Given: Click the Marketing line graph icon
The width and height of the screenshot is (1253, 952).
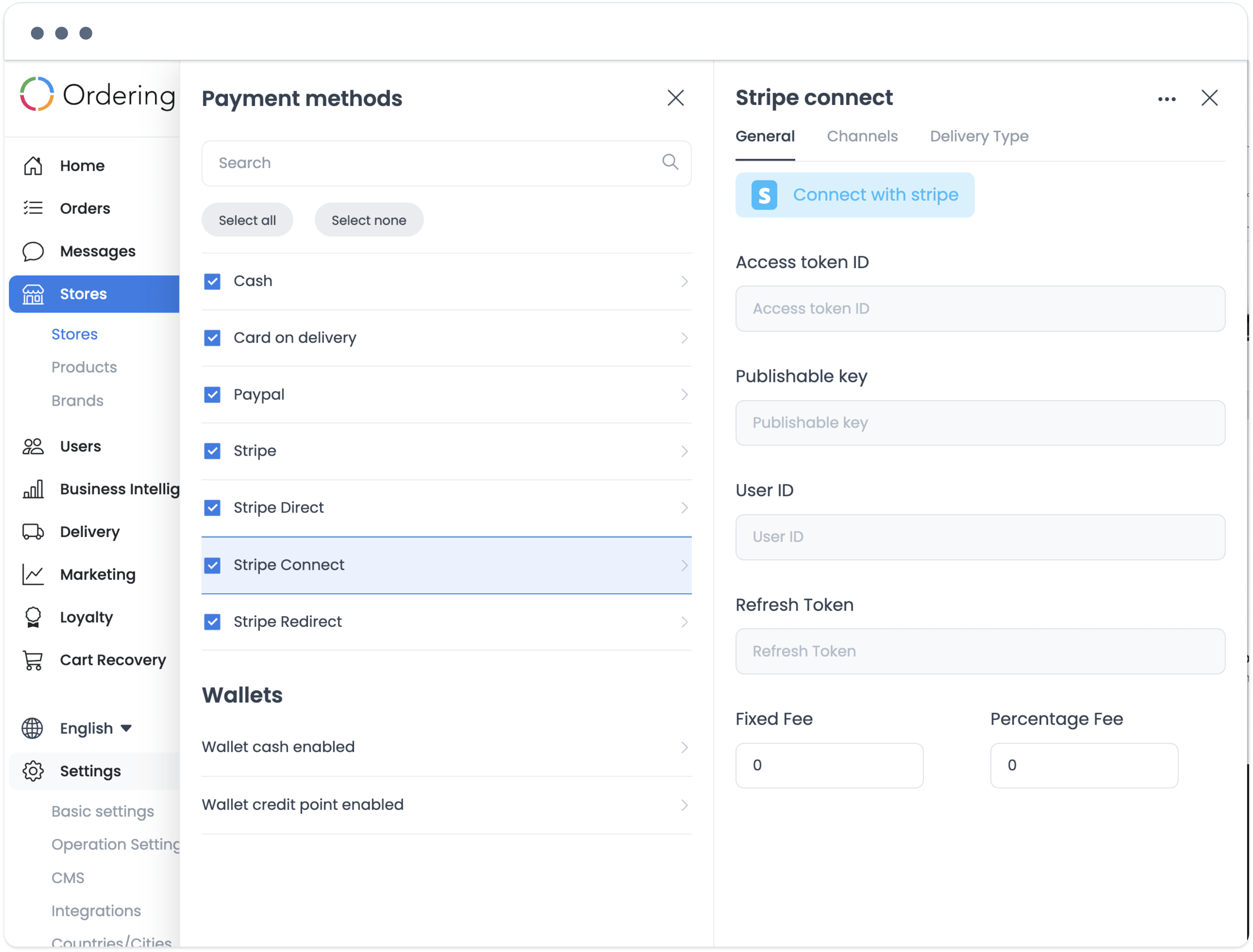Looking at the screenshot, I should point(33,575).
